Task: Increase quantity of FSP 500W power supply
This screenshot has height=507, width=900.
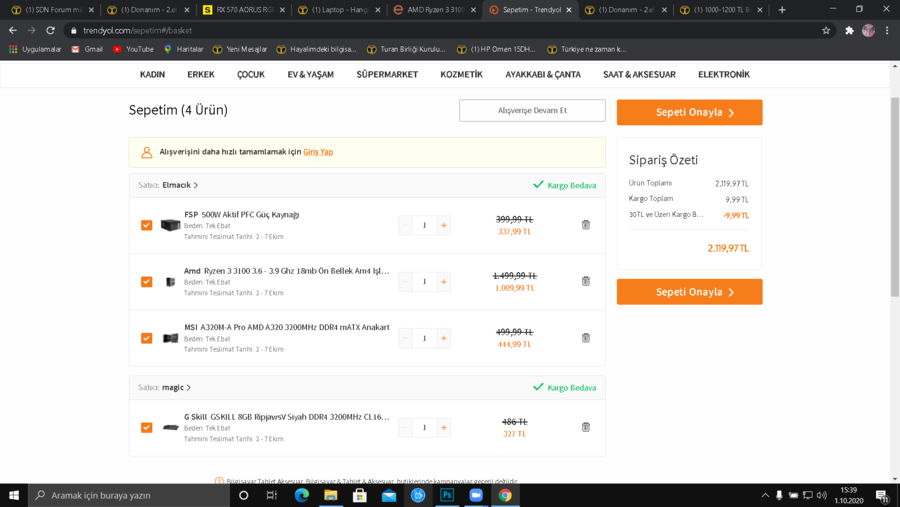Action: click(444, 225)
